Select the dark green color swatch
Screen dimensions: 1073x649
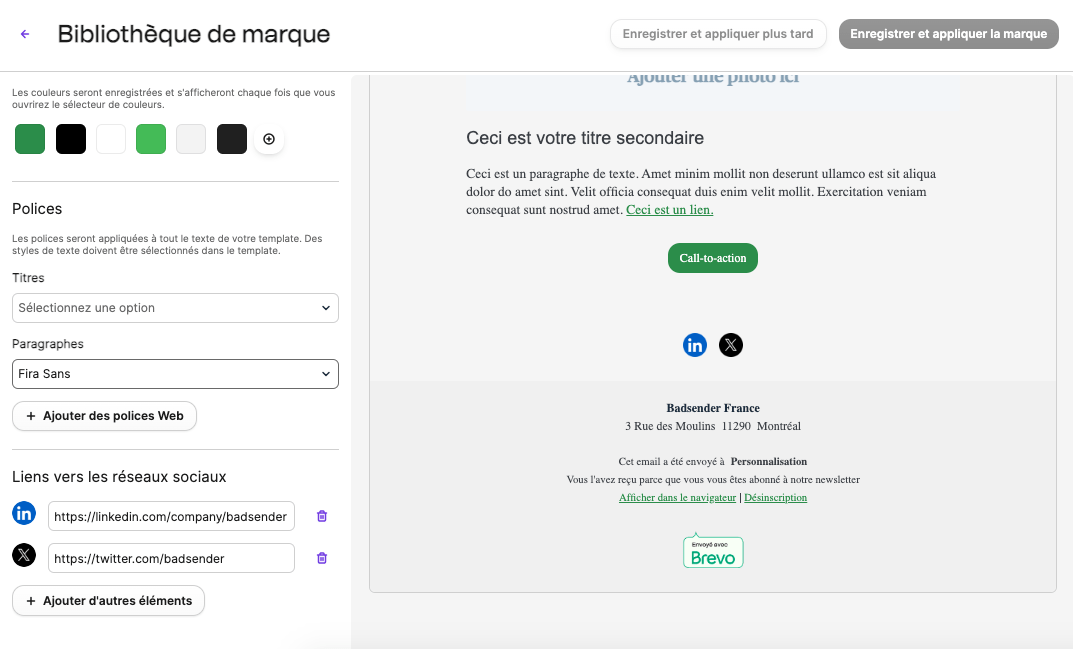[30, 139]
